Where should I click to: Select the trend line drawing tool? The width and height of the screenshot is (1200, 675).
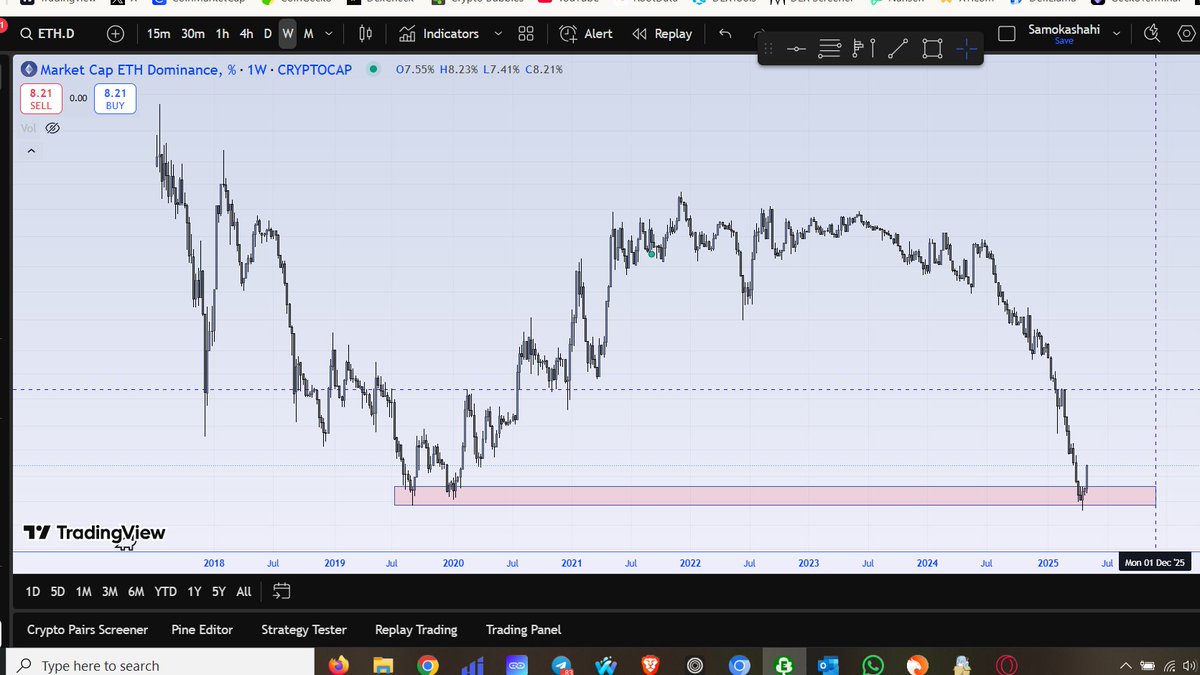898,48
